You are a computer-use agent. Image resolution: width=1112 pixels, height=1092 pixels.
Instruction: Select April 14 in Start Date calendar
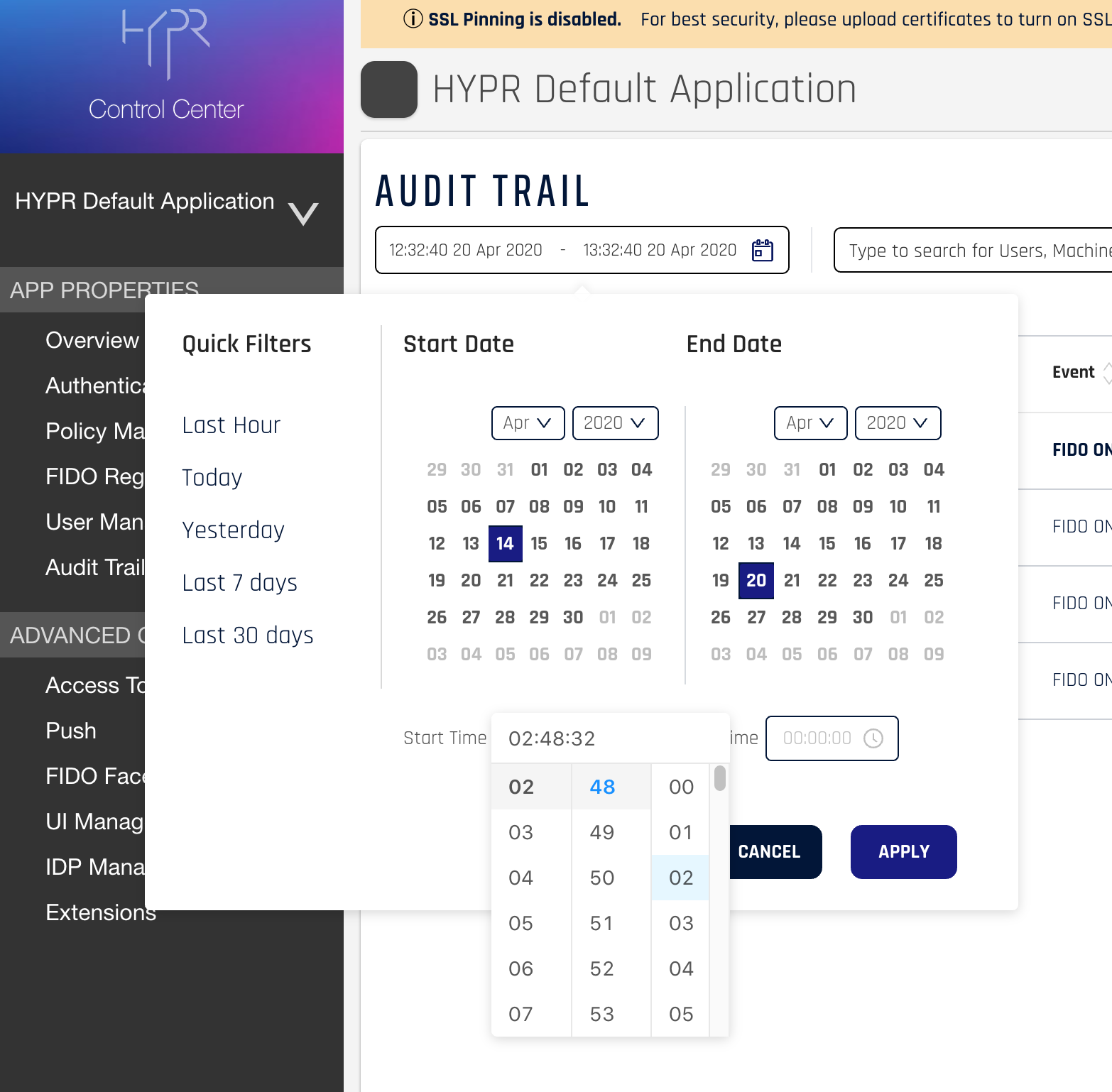[x=505, y=544]
